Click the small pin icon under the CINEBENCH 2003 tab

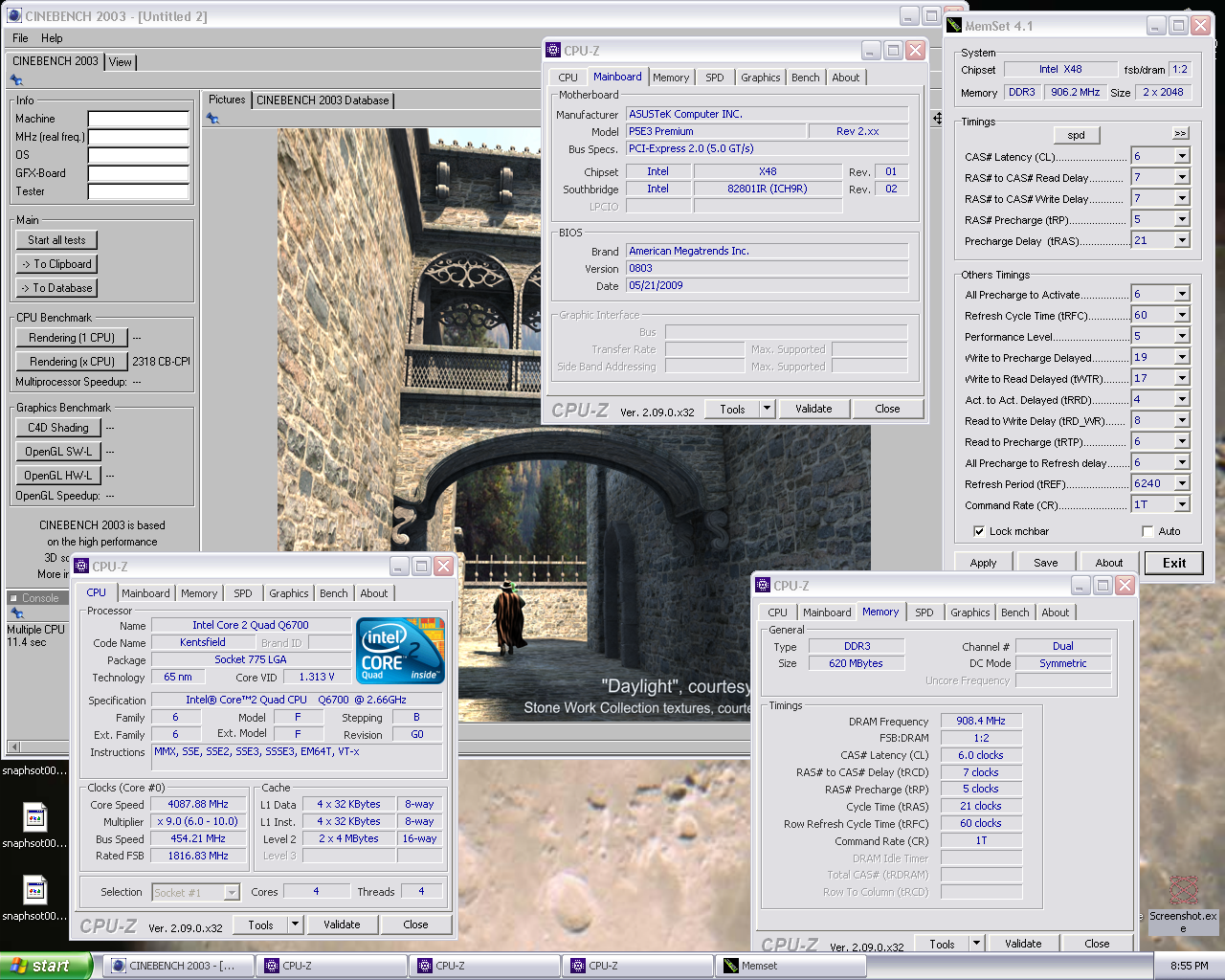point(16,80)
